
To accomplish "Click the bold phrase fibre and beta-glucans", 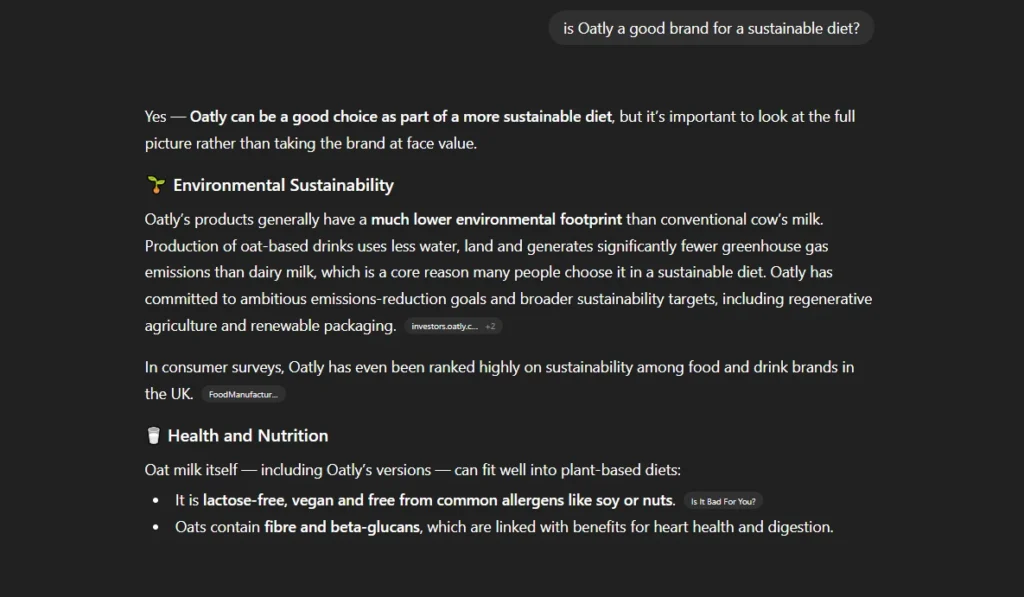I will click(341, 526).
